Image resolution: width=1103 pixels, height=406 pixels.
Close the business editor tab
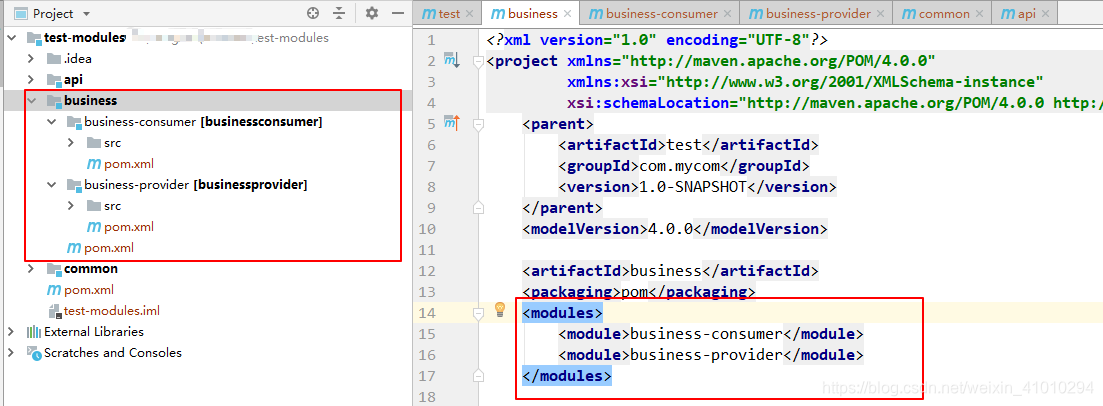568,13
